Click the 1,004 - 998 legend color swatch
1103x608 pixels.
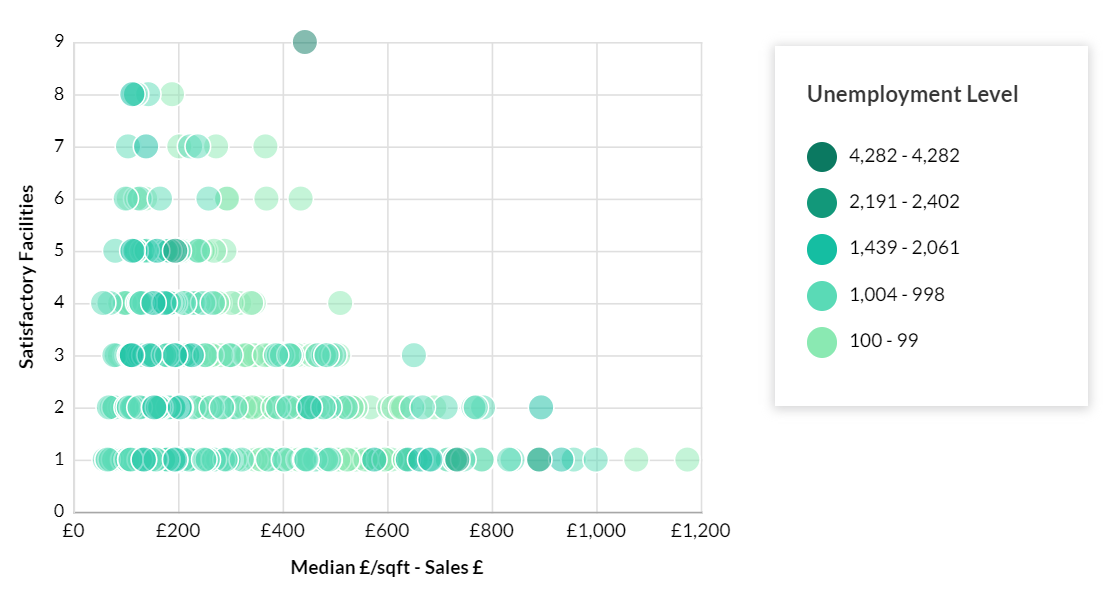click(x=822, y=295)
